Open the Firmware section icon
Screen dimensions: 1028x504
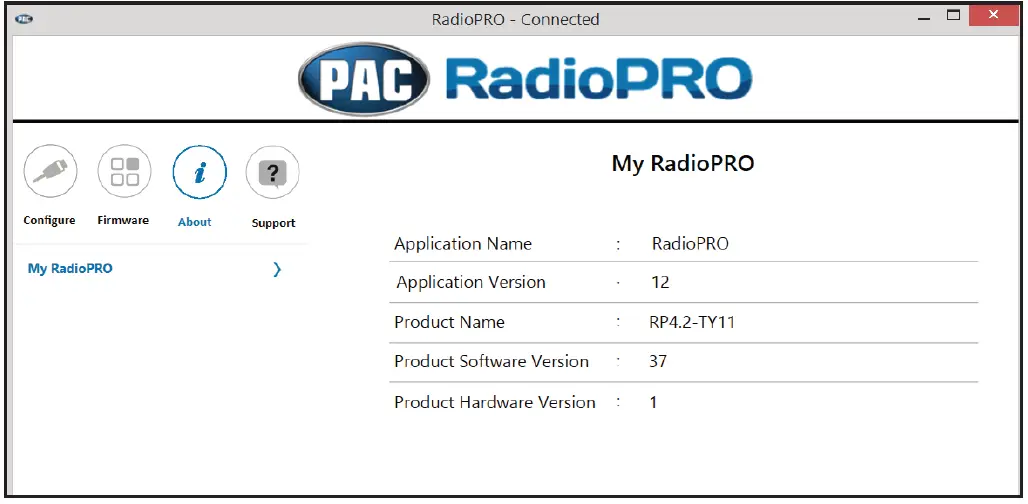(125, 172)
